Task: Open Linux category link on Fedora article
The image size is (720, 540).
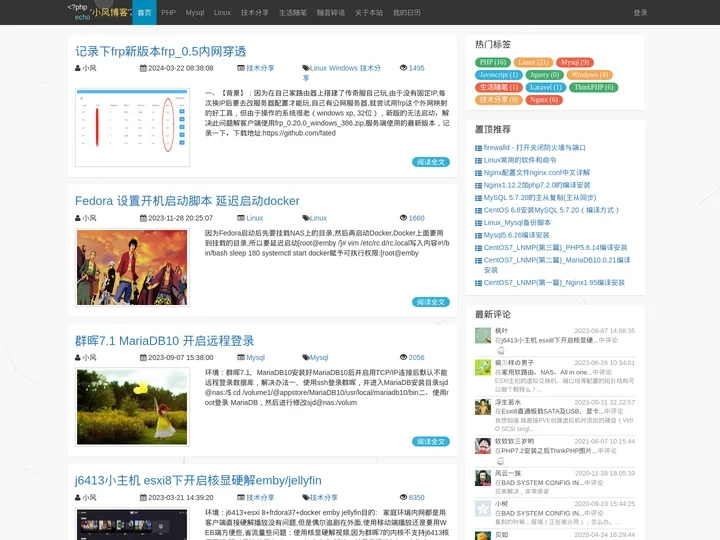Action: tap(254, 218)
